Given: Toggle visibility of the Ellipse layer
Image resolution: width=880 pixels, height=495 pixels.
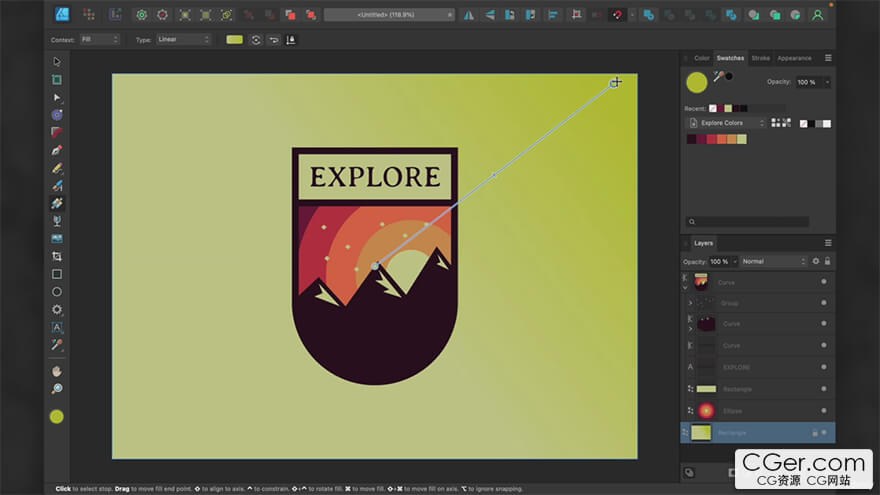Looking at the screenshot, I should point(823,410).
